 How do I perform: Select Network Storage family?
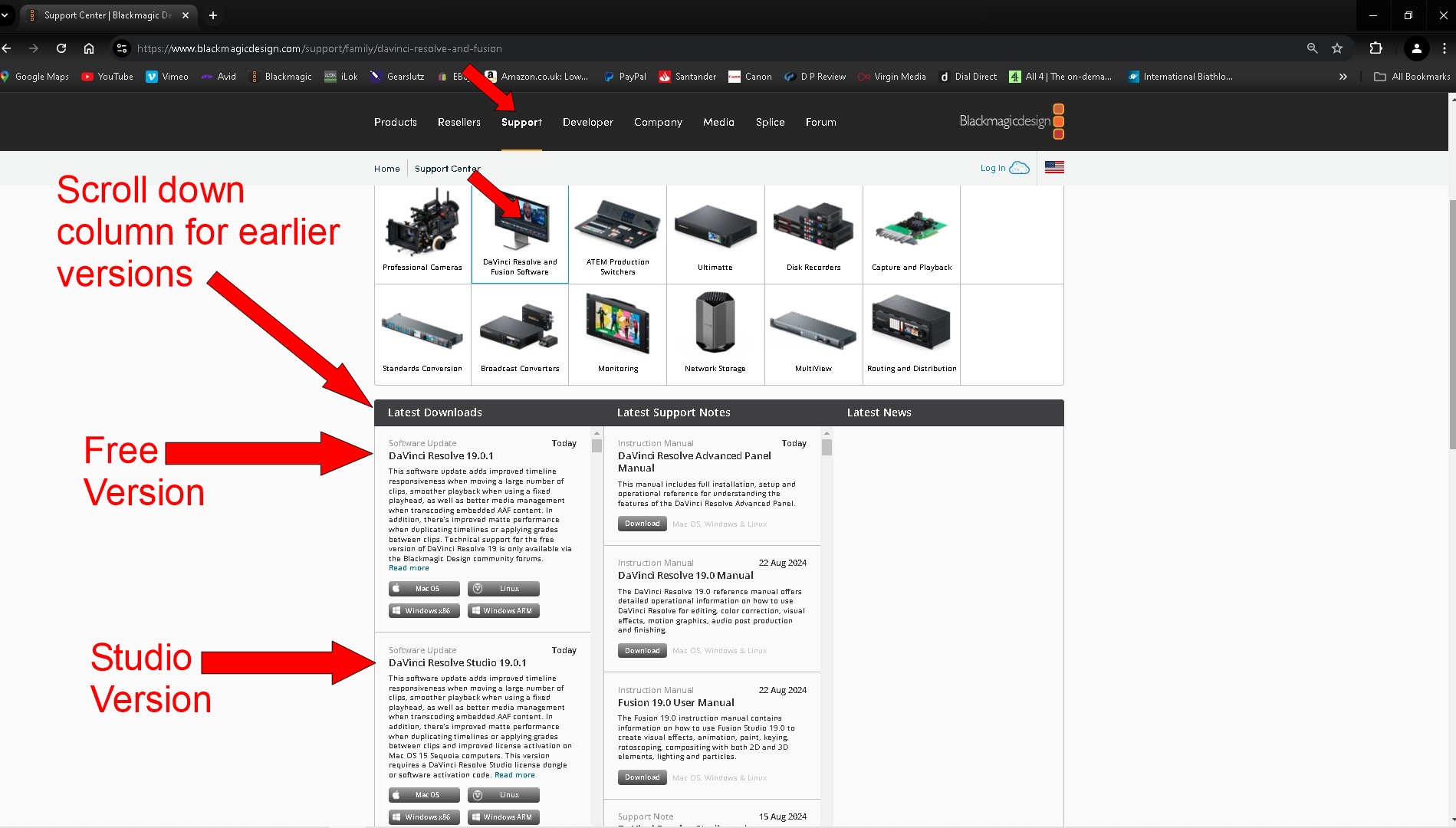coord(715,334)
